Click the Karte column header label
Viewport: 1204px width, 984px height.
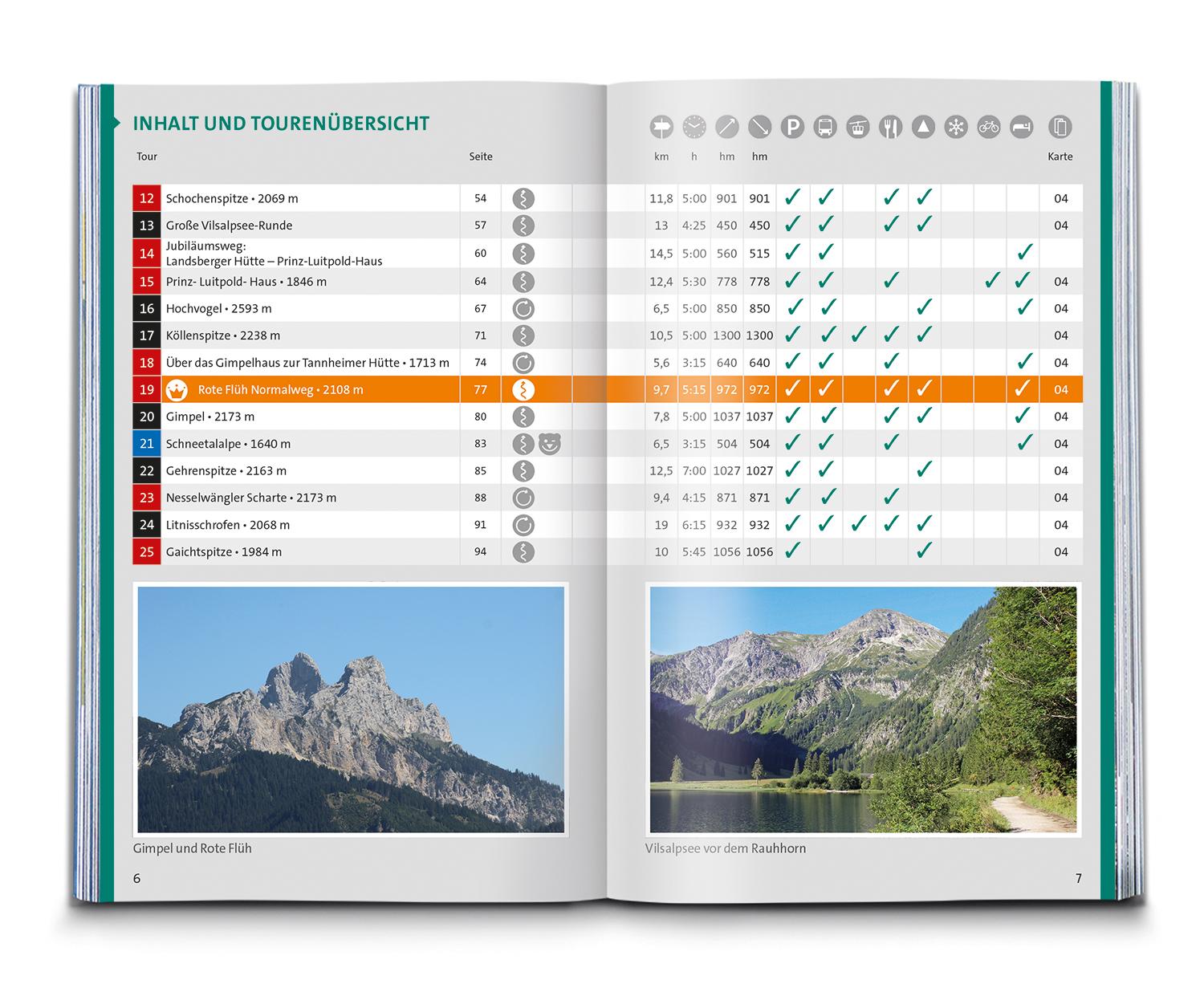click(1060, 157)
